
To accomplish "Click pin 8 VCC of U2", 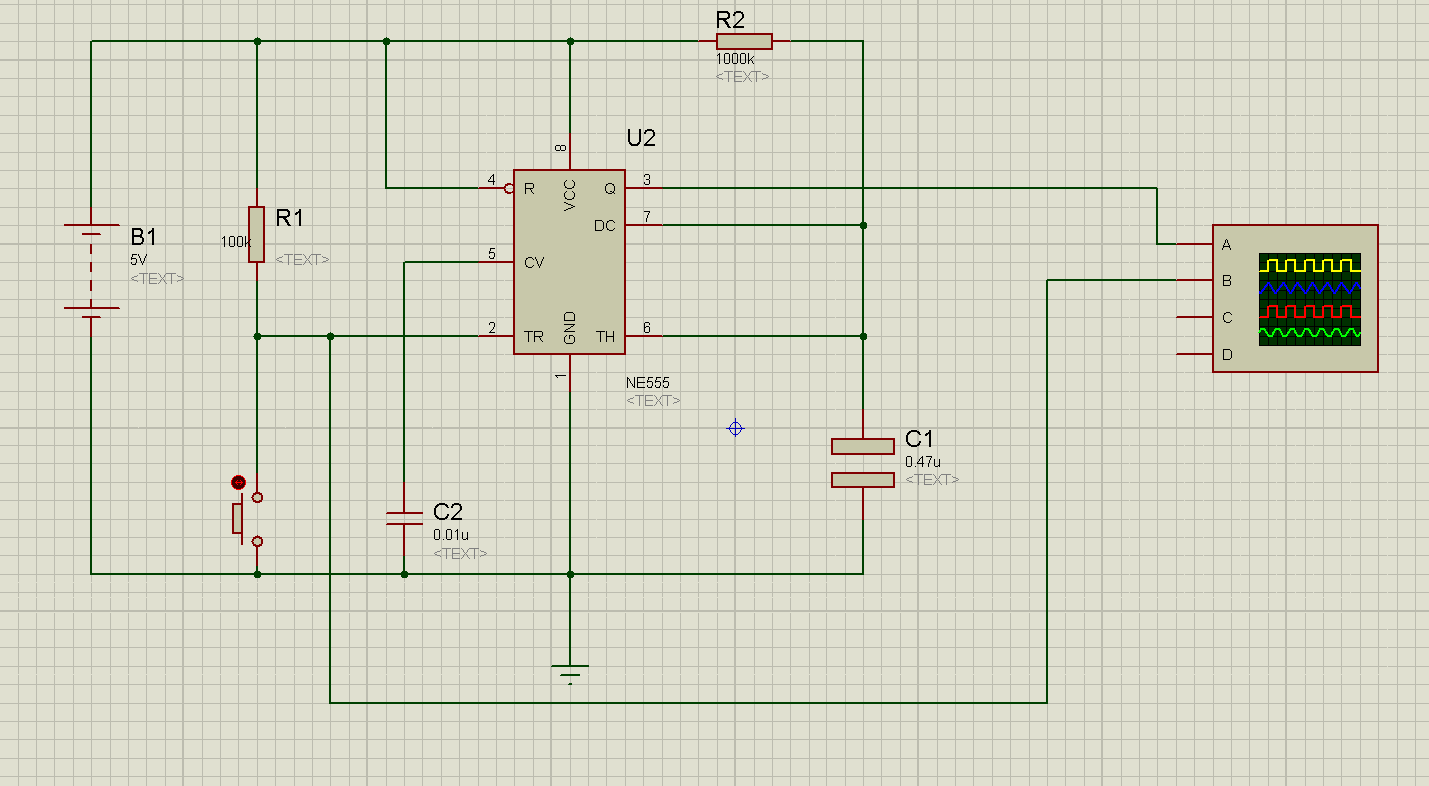I will (569, 151).
